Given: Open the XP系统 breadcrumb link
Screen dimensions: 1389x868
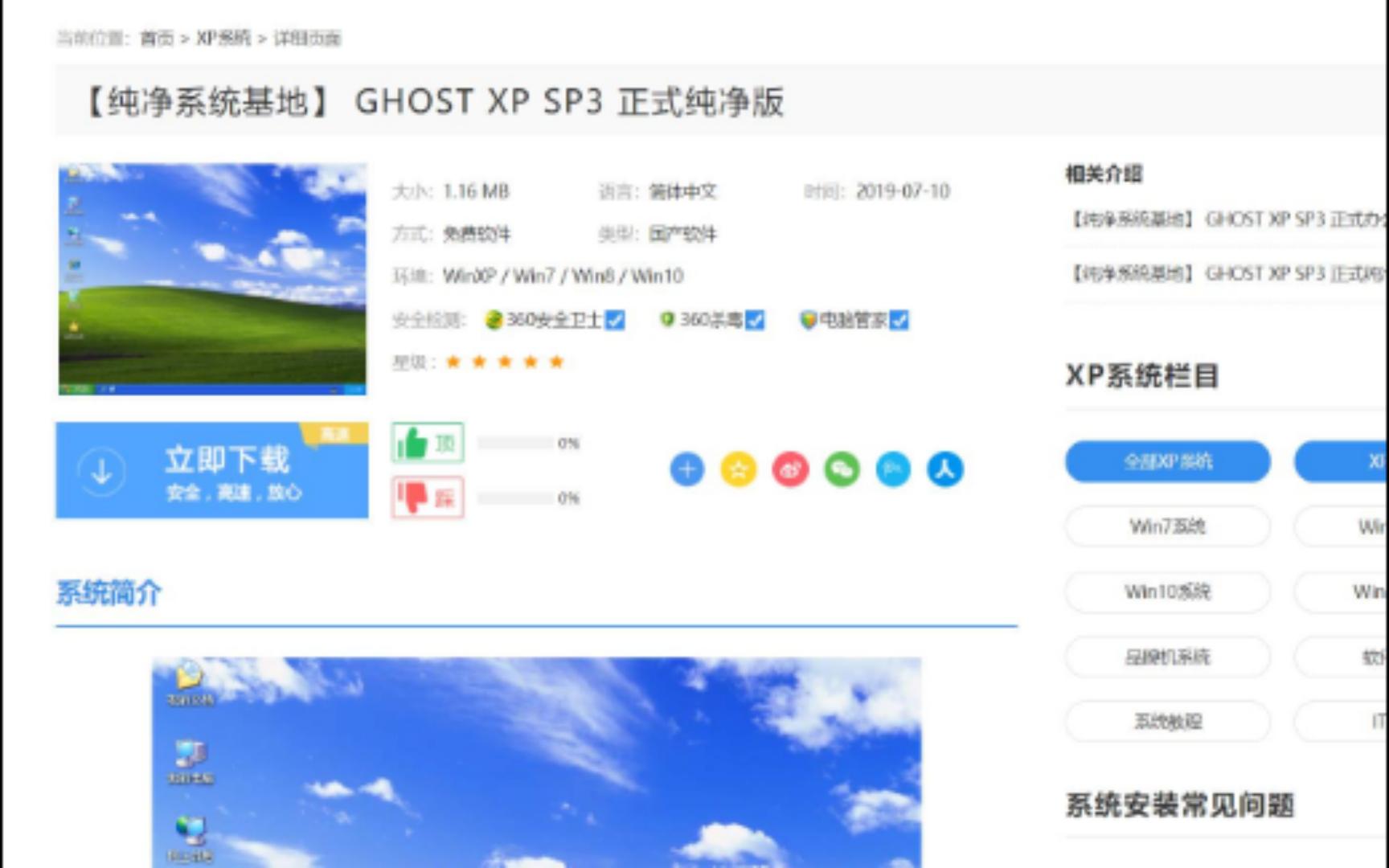Looking at the screenshot, I should tap(223, 39).
